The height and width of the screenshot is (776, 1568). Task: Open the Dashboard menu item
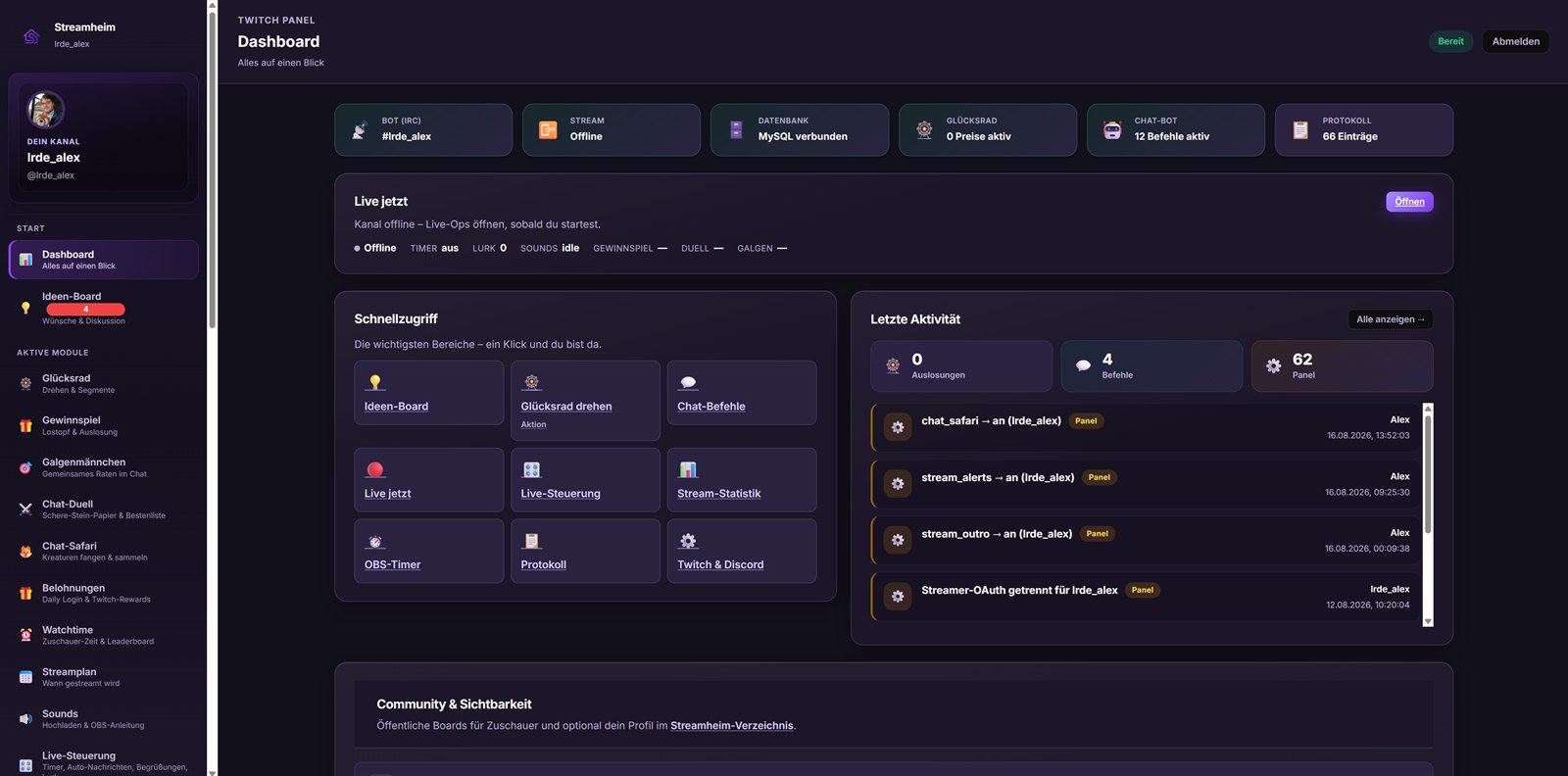pos(104,260)
